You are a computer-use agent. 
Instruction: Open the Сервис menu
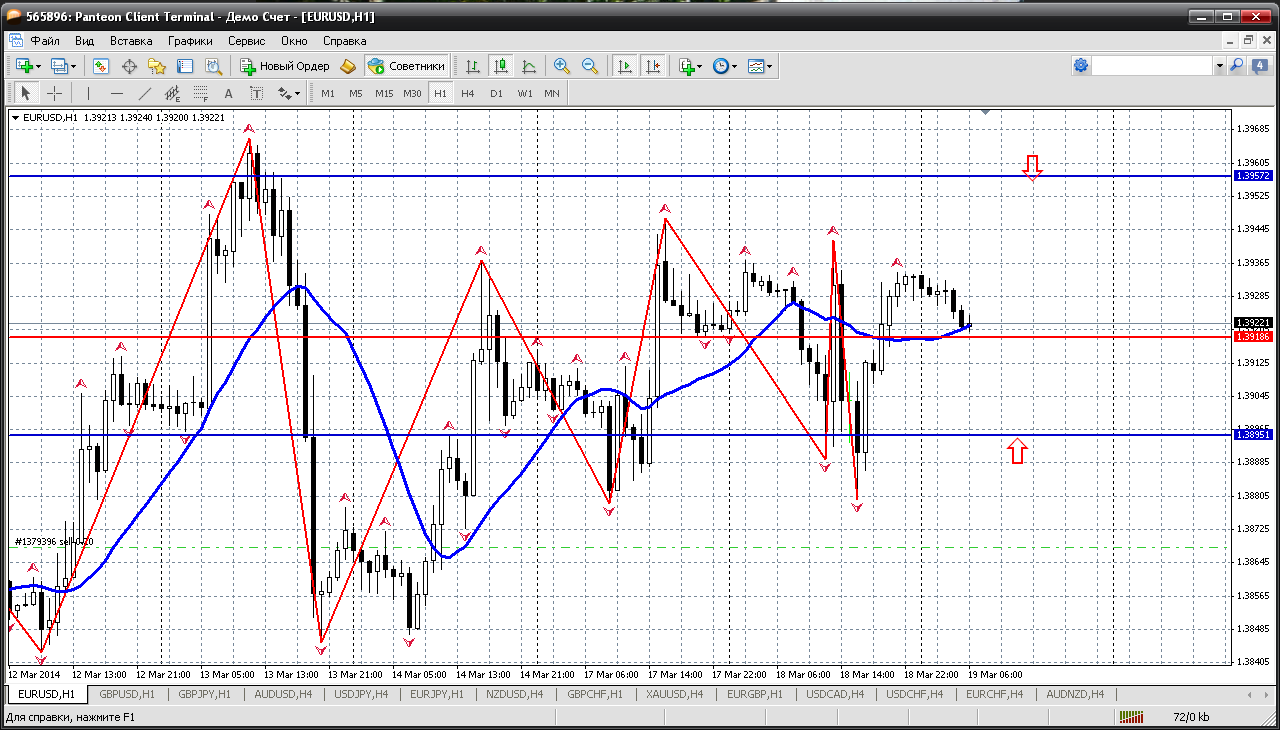[x=246, y=41]
